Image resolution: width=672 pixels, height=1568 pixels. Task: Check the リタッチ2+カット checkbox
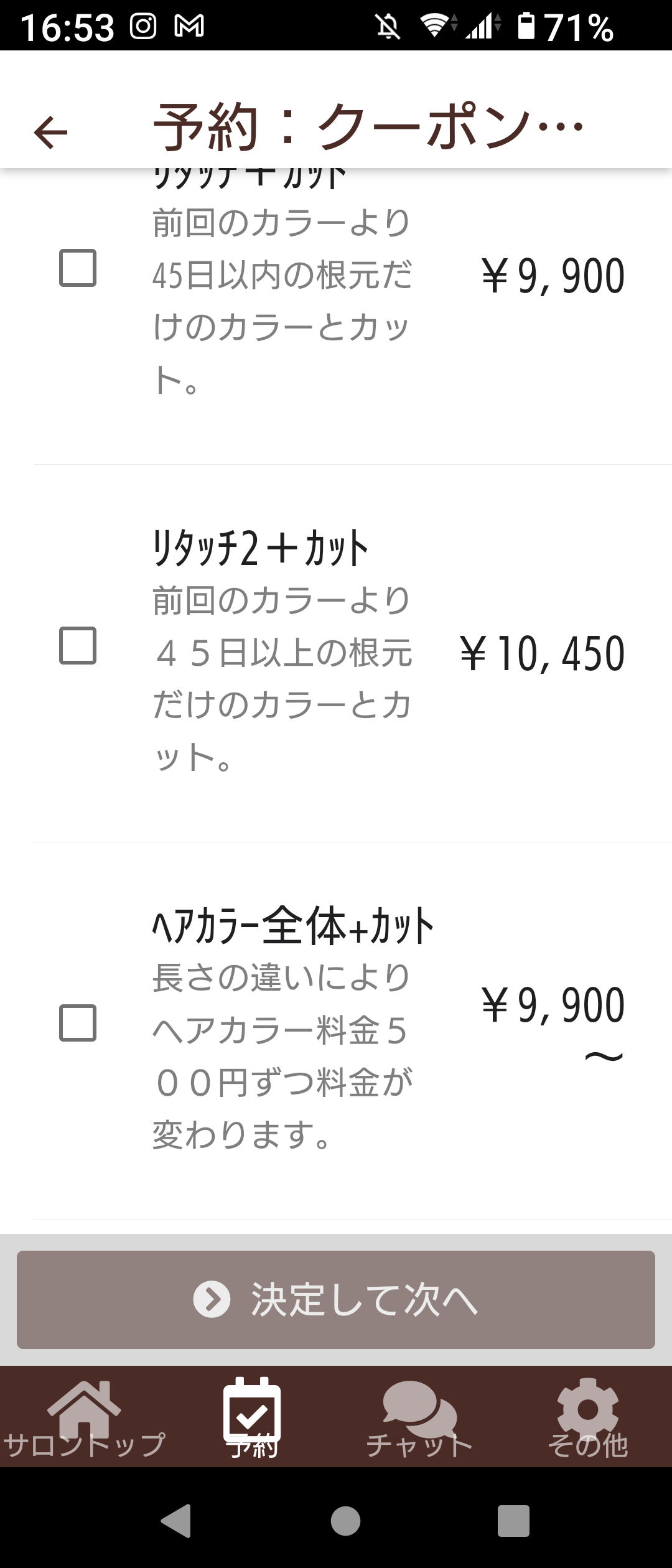pyautogui.click(x=78, y=645)
